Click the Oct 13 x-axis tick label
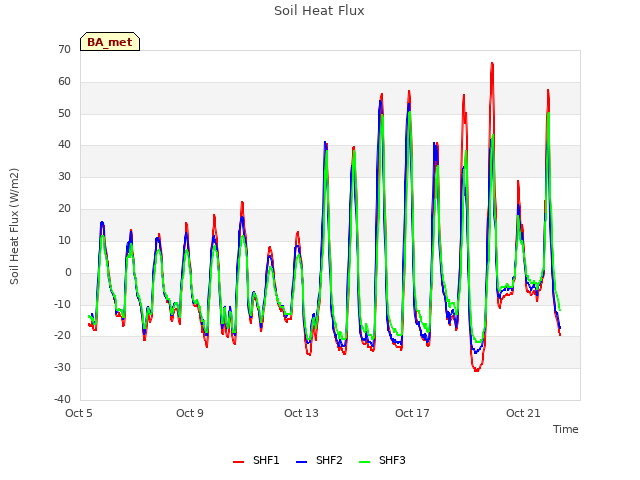This screenshot has height=480, width=640. point(301,413)
